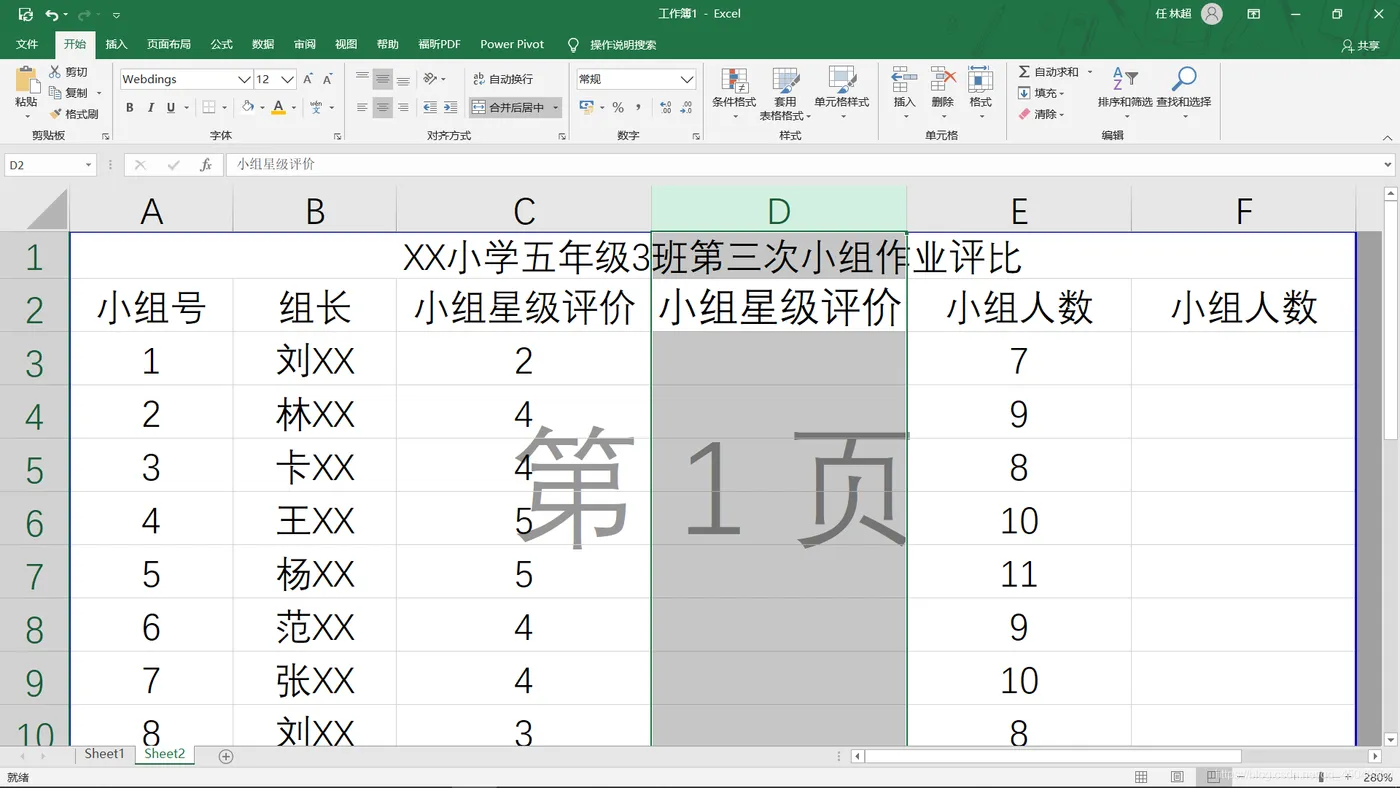This screenshot has height=788, width=1400.
Task: Click the Delete cells (删除) icon
Action: coord(943,81)
